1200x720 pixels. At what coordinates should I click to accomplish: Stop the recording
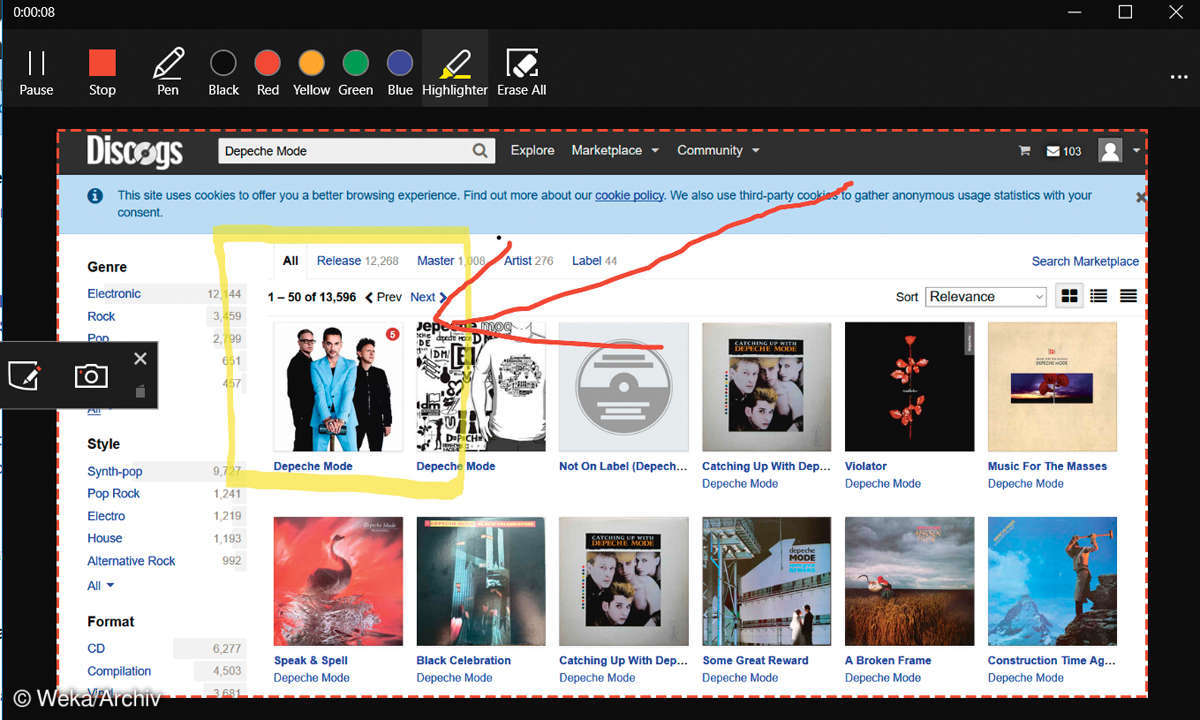102,72
